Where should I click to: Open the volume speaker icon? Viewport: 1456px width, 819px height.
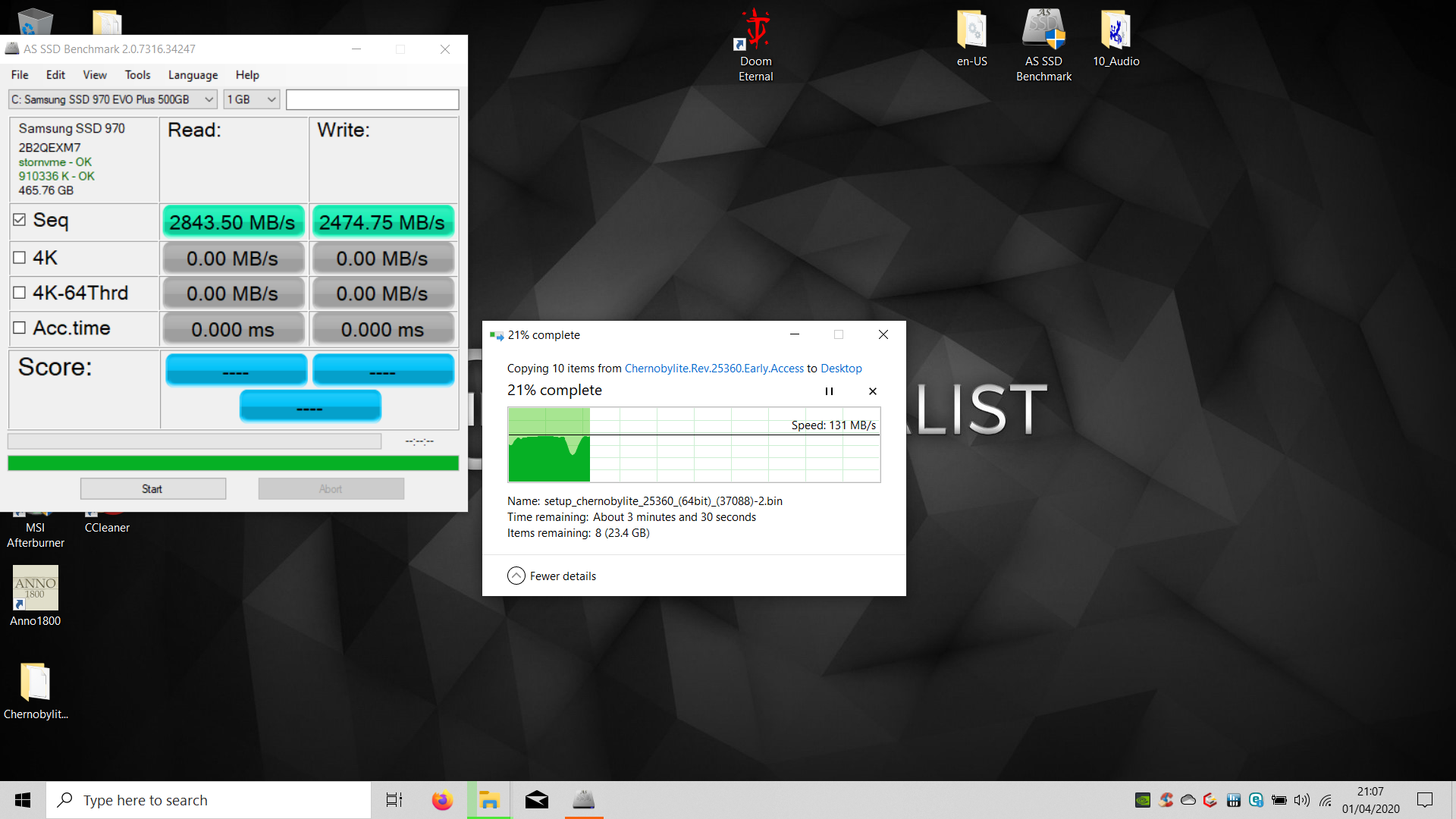click(1302, 800)
